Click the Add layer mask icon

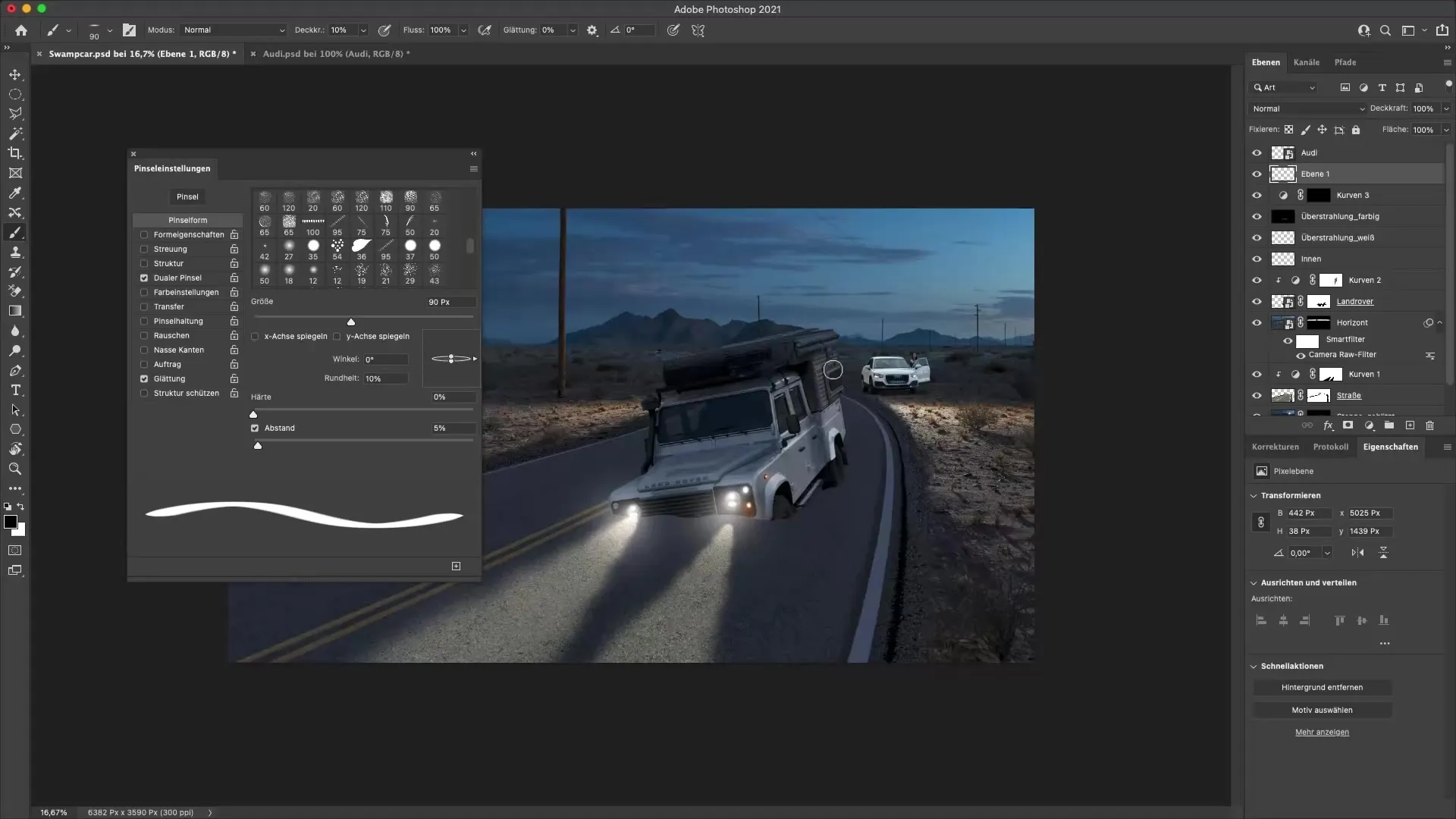pos(1349,425)
